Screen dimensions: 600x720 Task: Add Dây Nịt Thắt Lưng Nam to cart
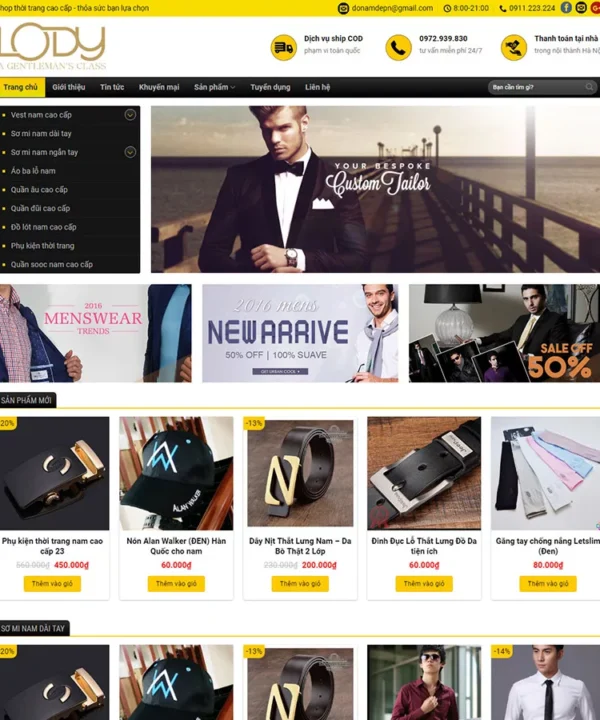point(300,584)
